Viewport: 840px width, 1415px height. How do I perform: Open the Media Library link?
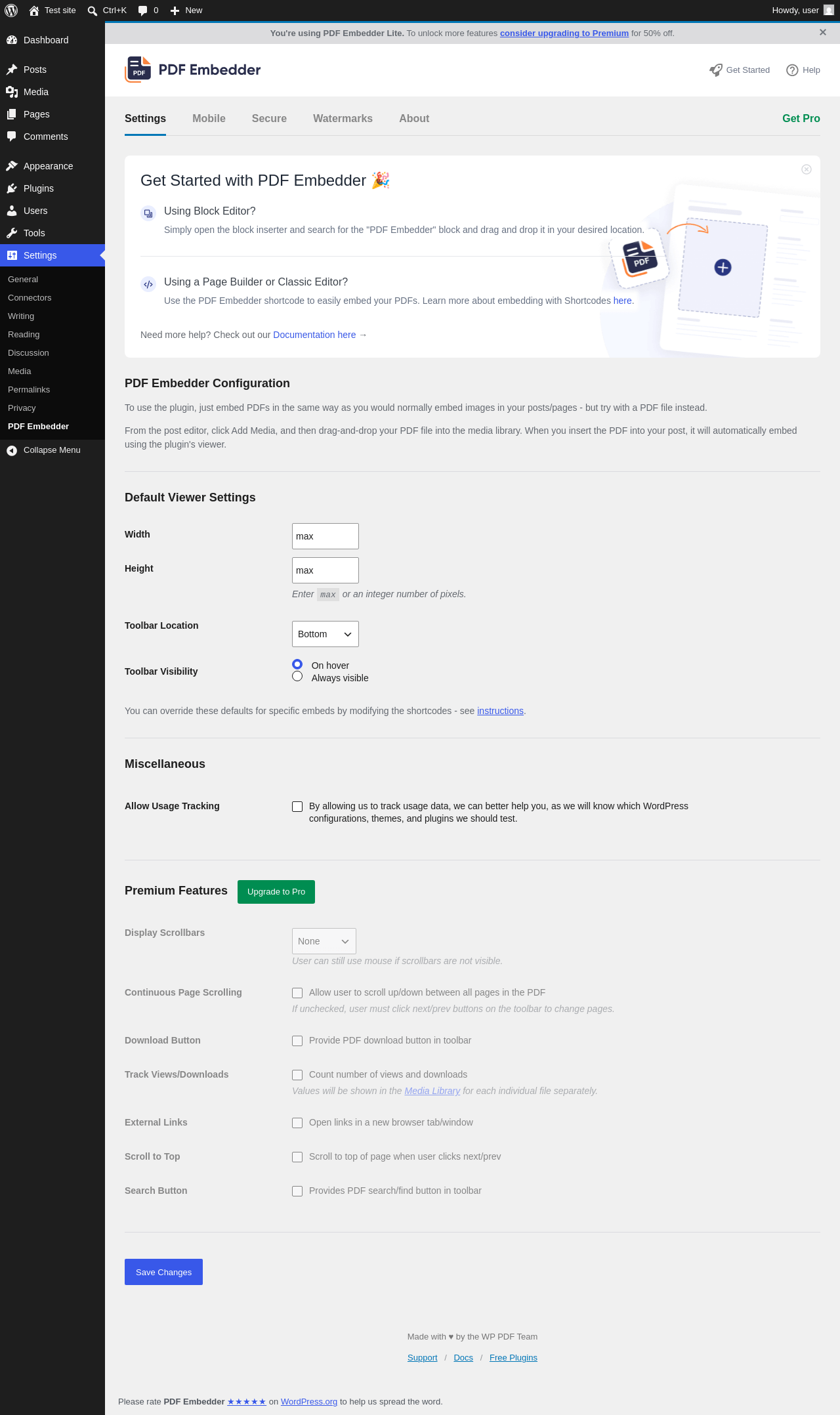point(432,1091)
